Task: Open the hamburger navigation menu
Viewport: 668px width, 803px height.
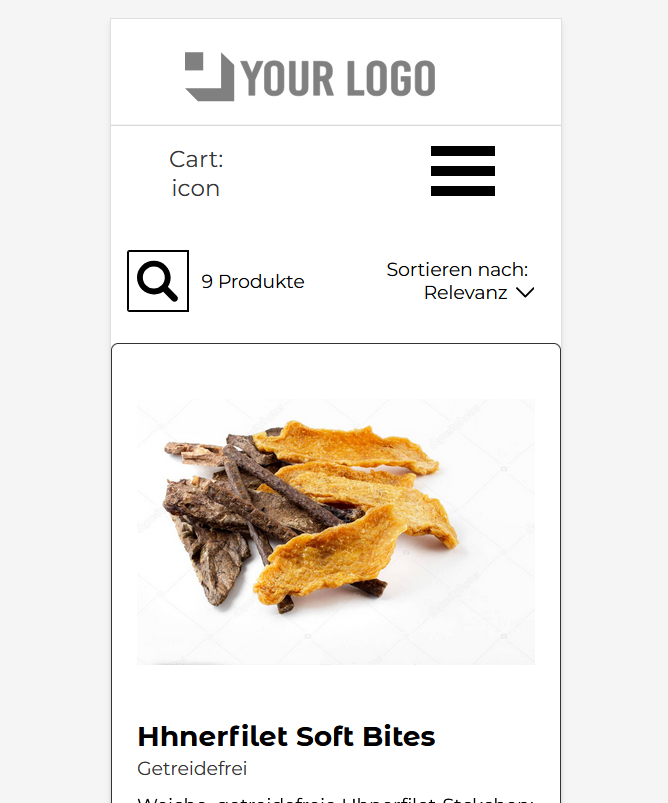Action: click(463, 171)
